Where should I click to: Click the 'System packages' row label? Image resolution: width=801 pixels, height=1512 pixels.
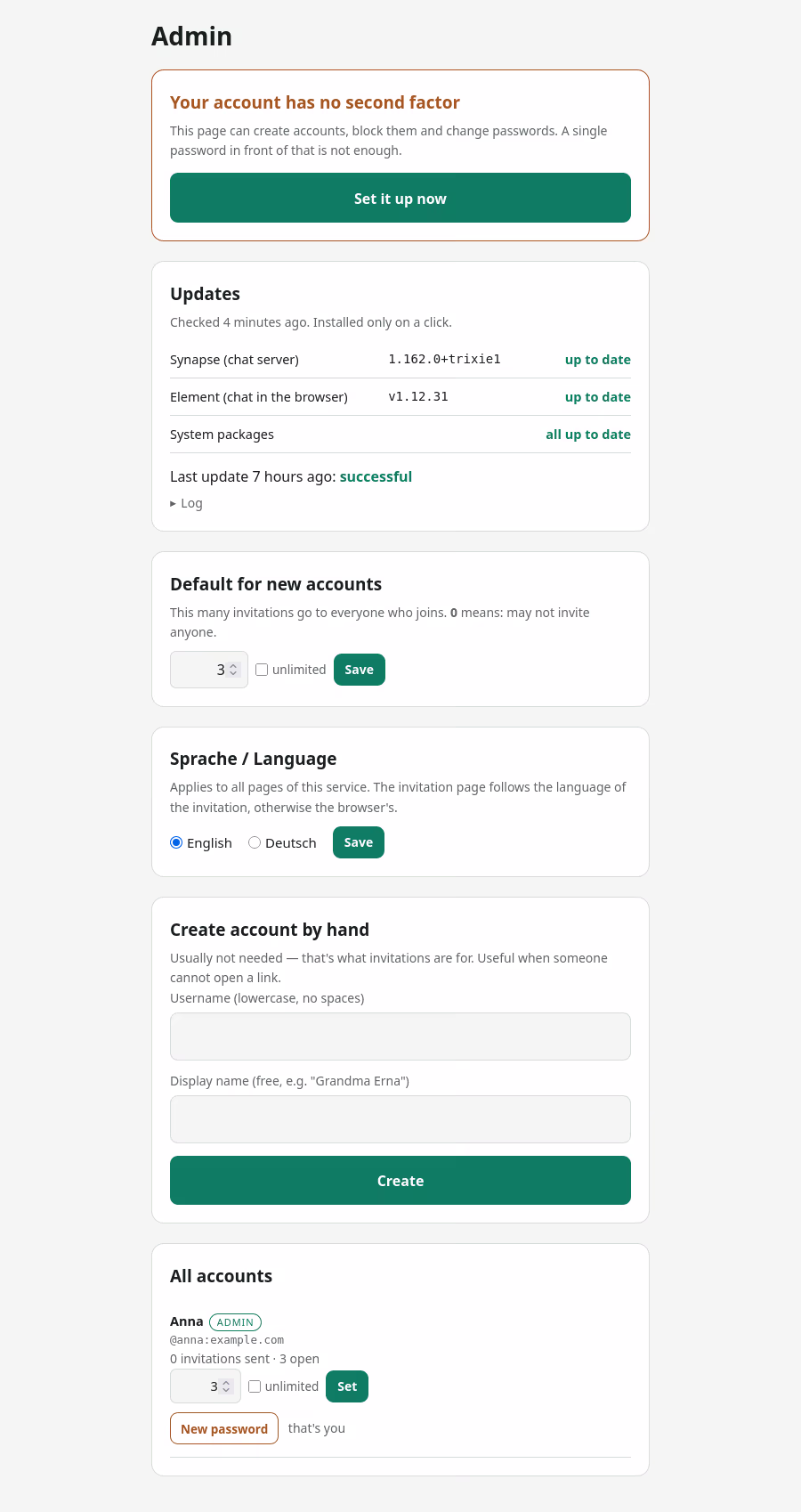(222, 435)
